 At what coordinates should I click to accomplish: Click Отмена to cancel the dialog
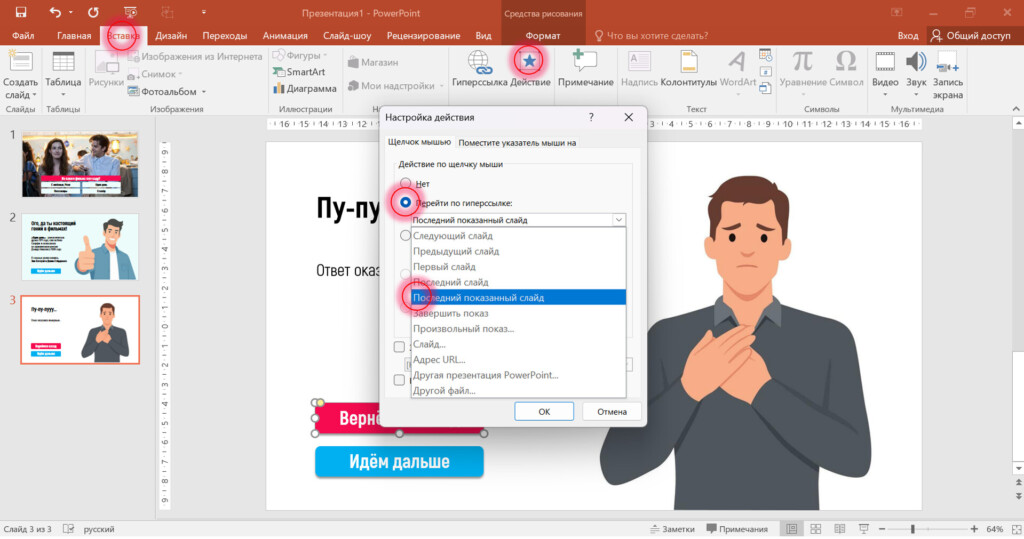(611, 411)
